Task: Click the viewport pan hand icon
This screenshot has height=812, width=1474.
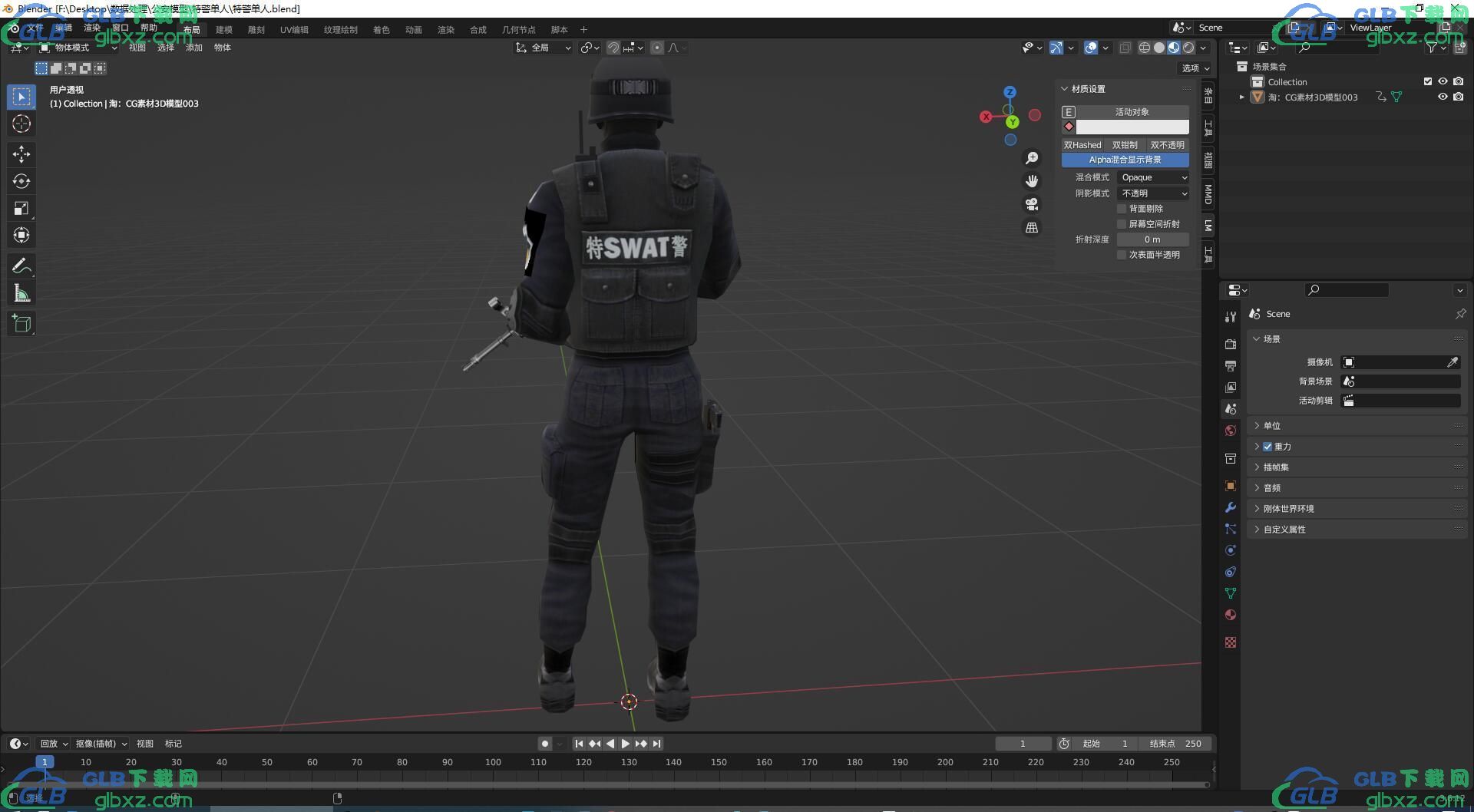Action: 1032,181
